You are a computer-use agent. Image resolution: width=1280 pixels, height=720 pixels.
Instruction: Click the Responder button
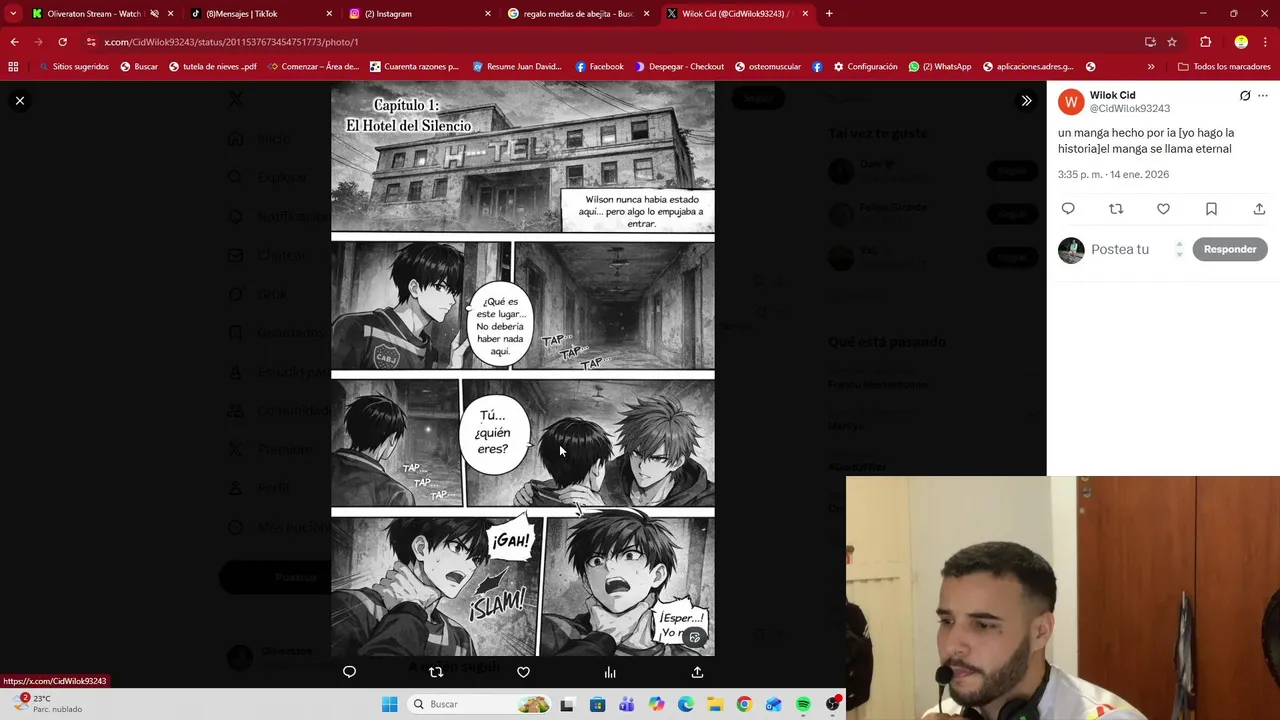tap(1230, 249)
